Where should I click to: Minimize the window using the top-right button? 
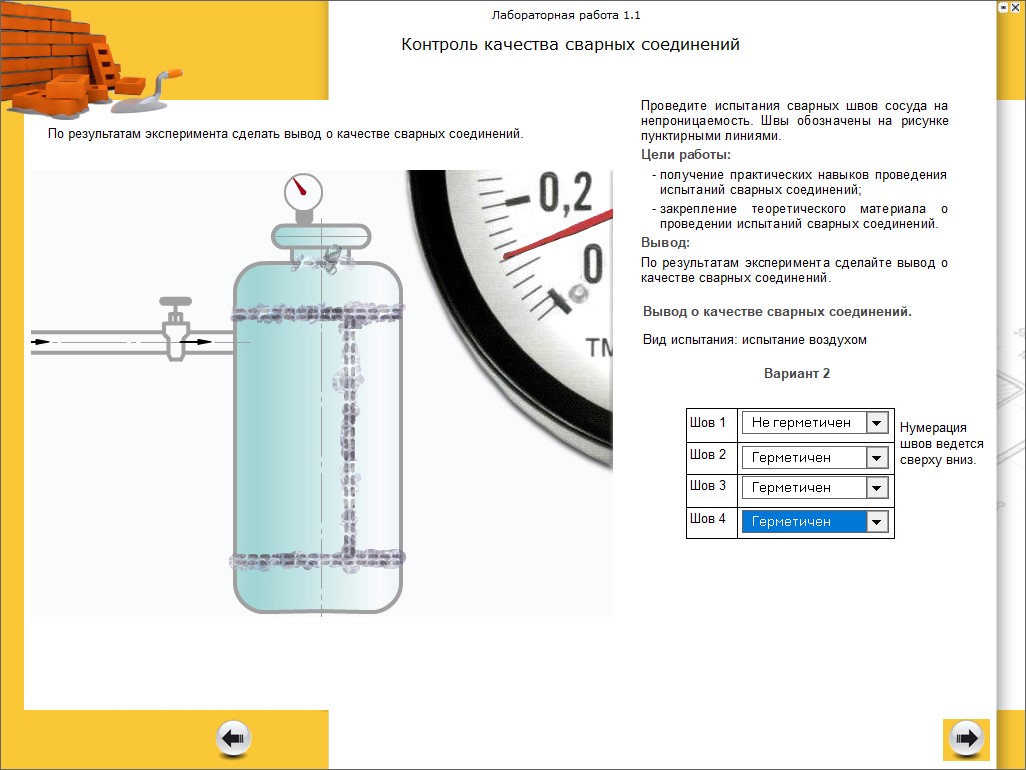[1003, 7]
